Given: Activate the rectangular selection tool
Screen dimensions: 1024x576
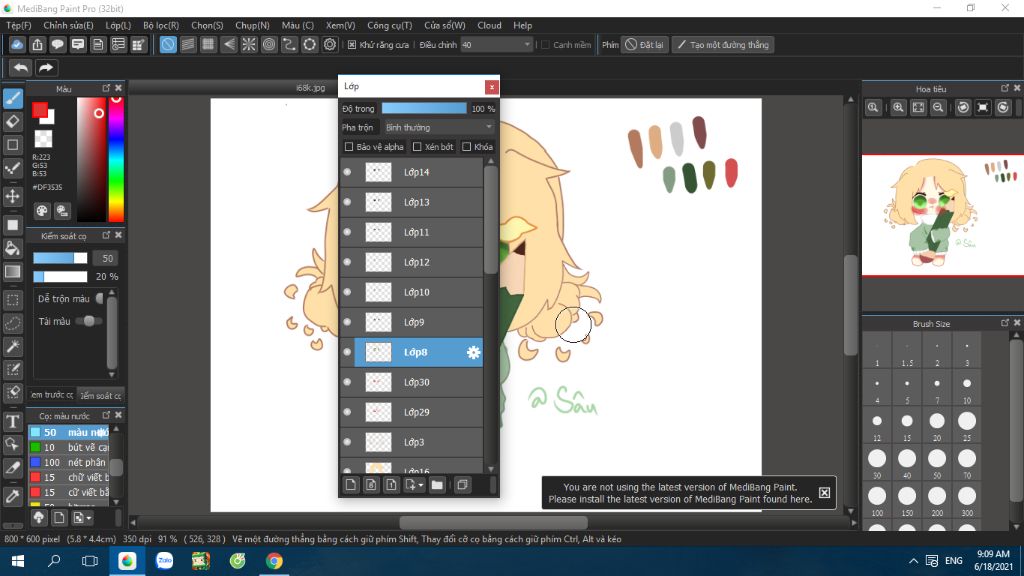Looking at the screenshot, I should 12,300.
